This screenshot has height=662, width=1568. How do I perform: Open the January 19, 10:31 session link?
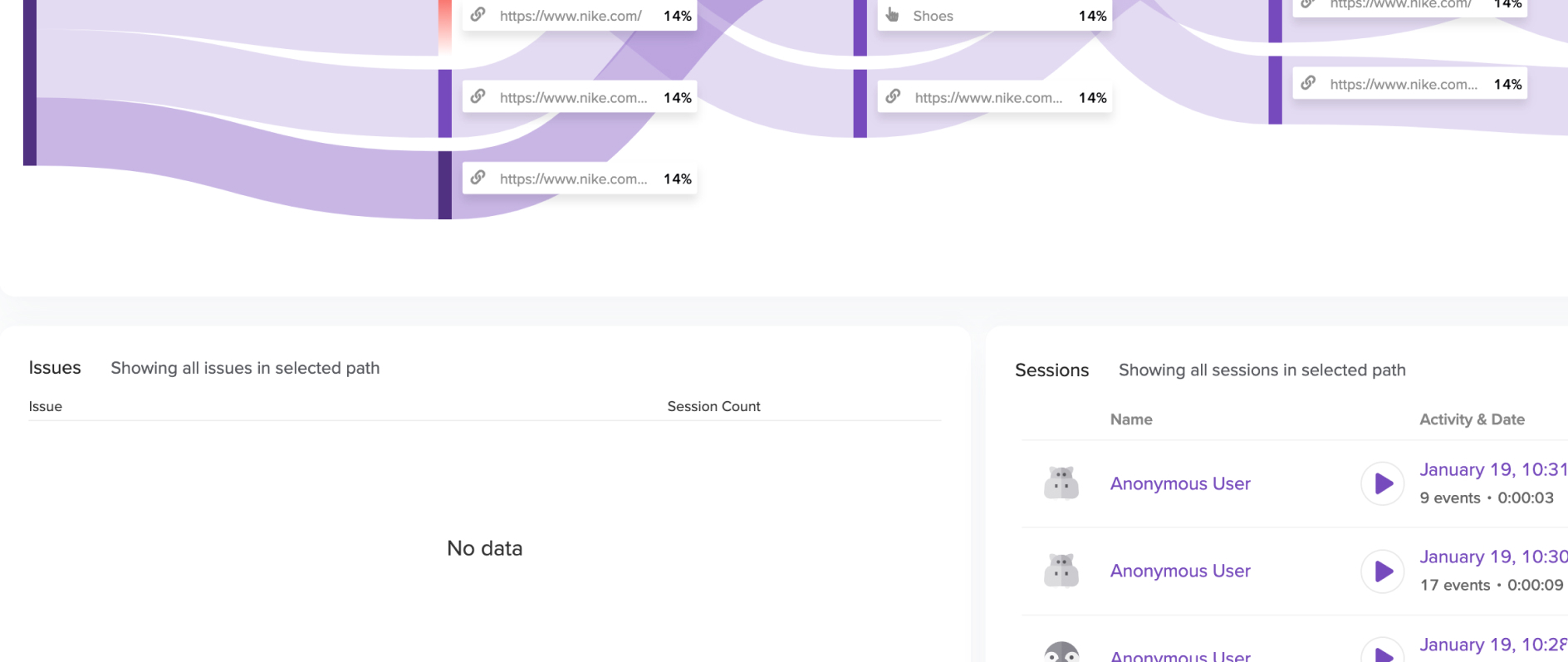(x=1493, y=469)
